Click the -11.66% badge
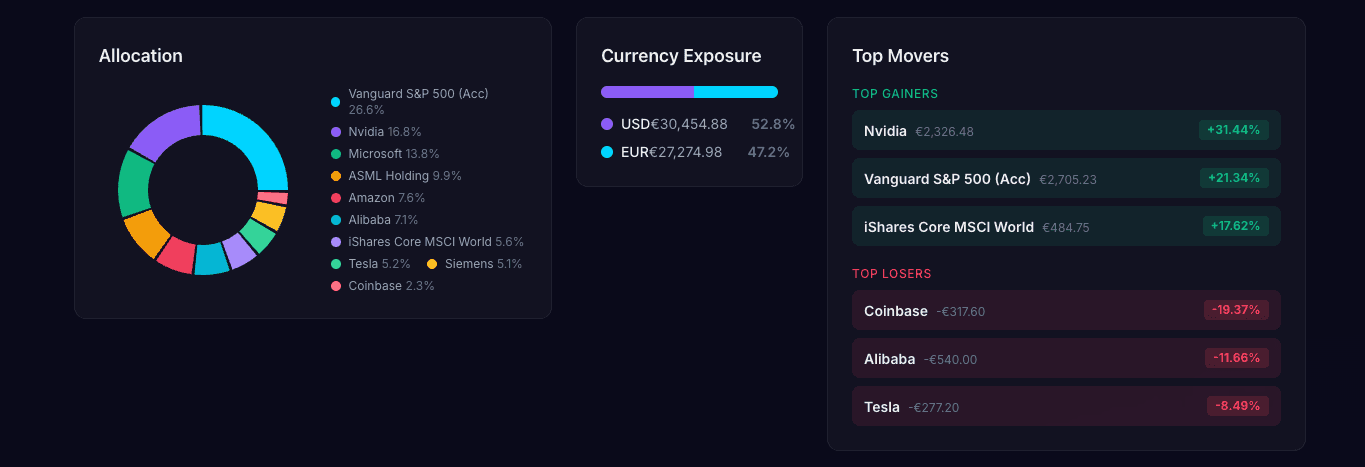The width and height of the screenshot is (1365, 467). [x=1237, y=358]
